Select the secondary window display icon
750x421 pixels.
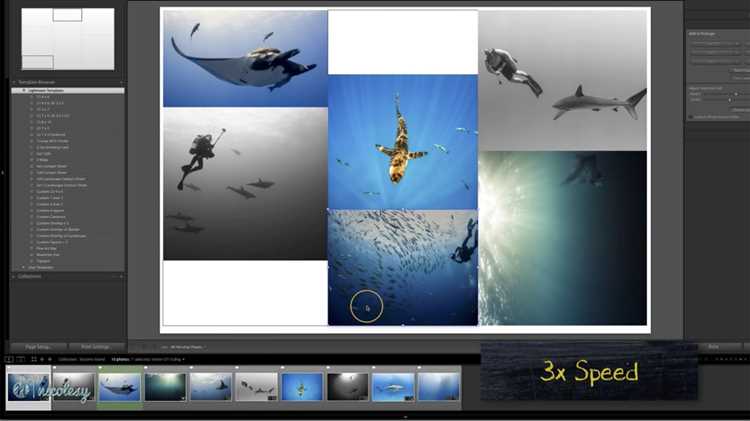pyautogui.click(x=20, y=359)
